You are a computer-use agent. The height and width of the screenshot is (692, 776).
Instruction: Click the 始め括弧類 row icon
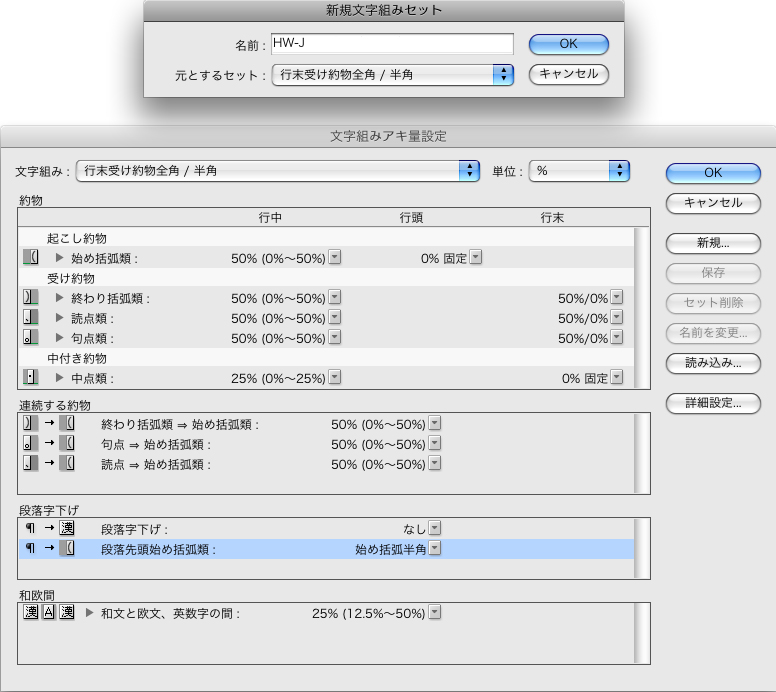[x=31, y=257]
